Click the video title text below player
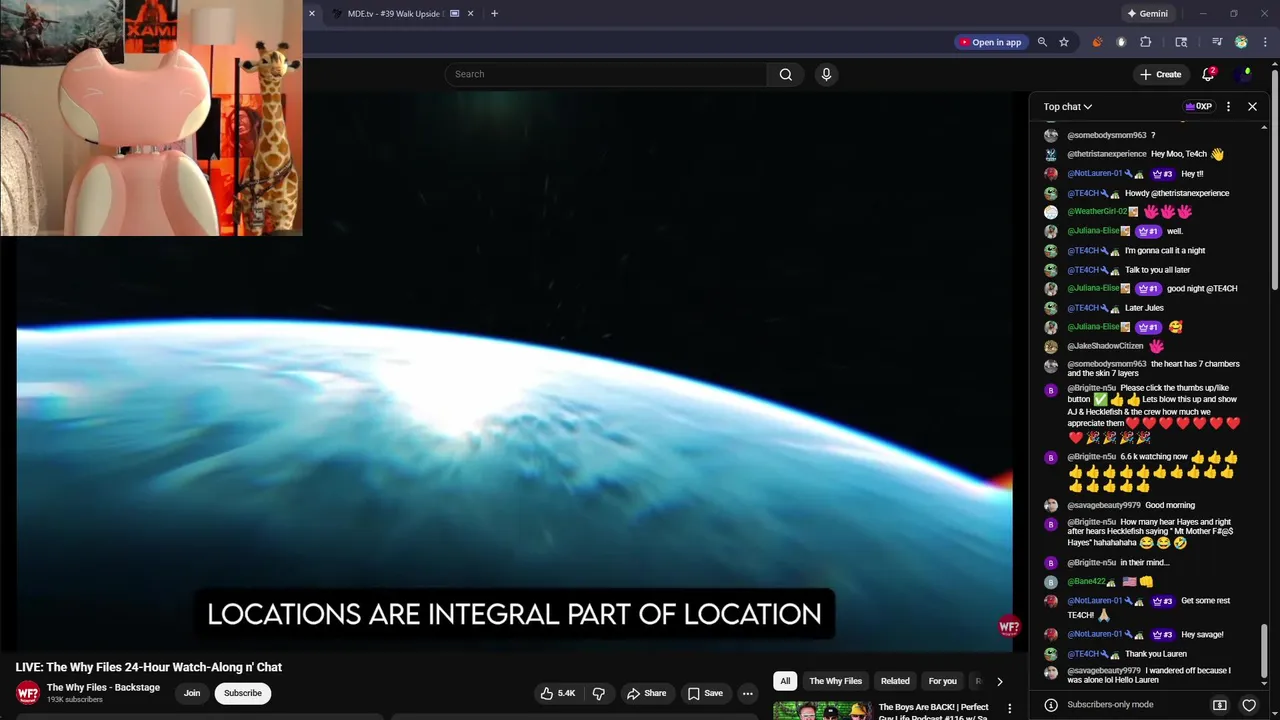1280x720 pixels. point(149,667)
